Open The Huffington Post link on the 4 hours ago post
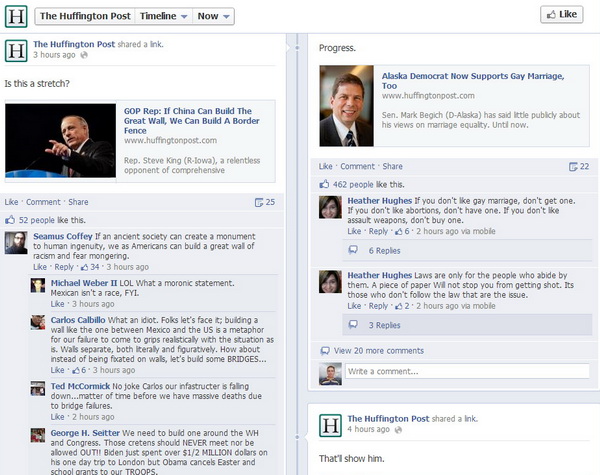 tap(388, 419)
